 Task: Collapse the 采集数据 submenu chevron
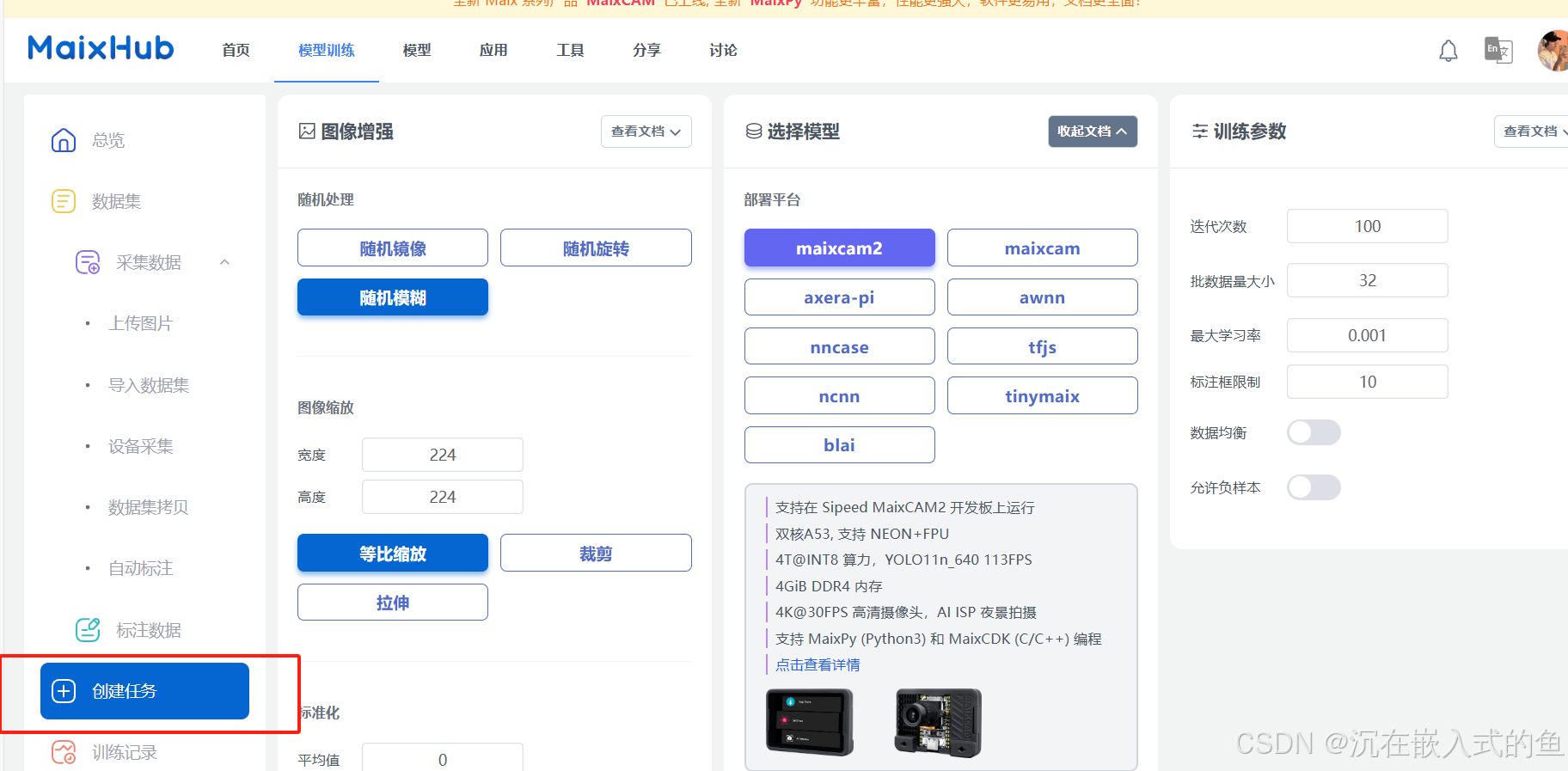click(x=224, y=262)
